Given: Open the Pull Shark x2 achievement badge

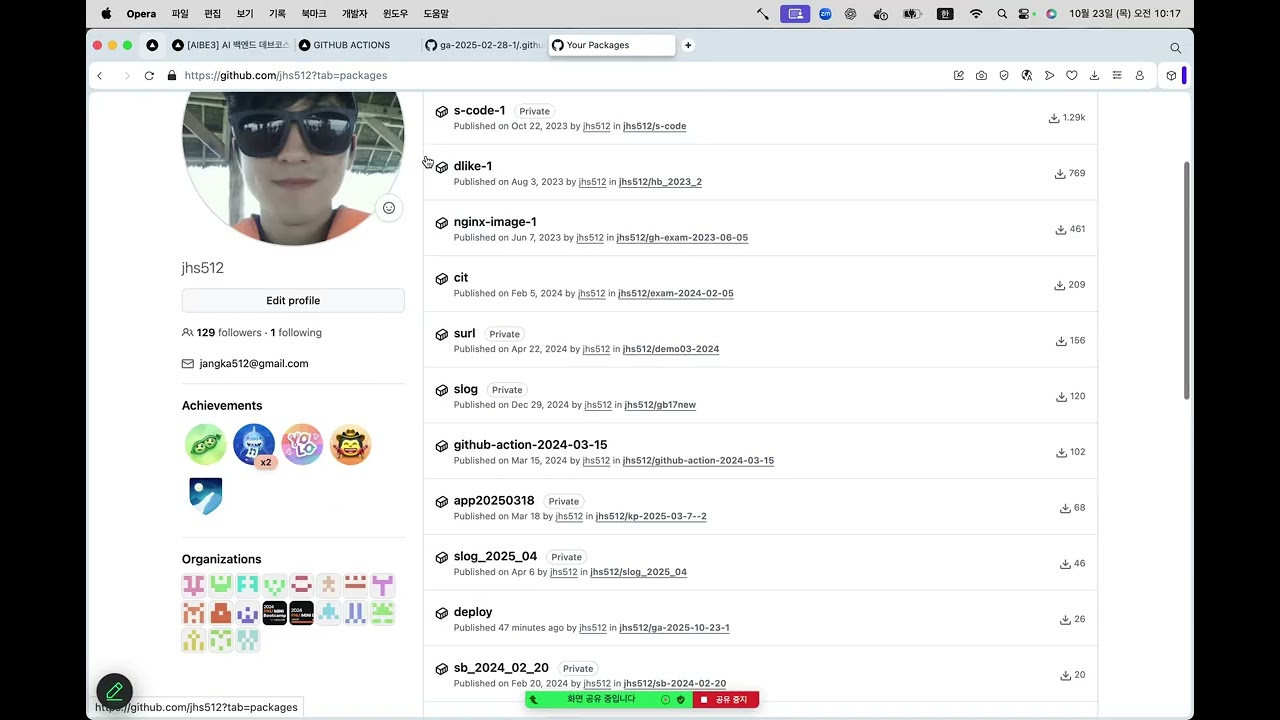Looking at the screenshot, I should pyautogui.click(x=254, y=445).
